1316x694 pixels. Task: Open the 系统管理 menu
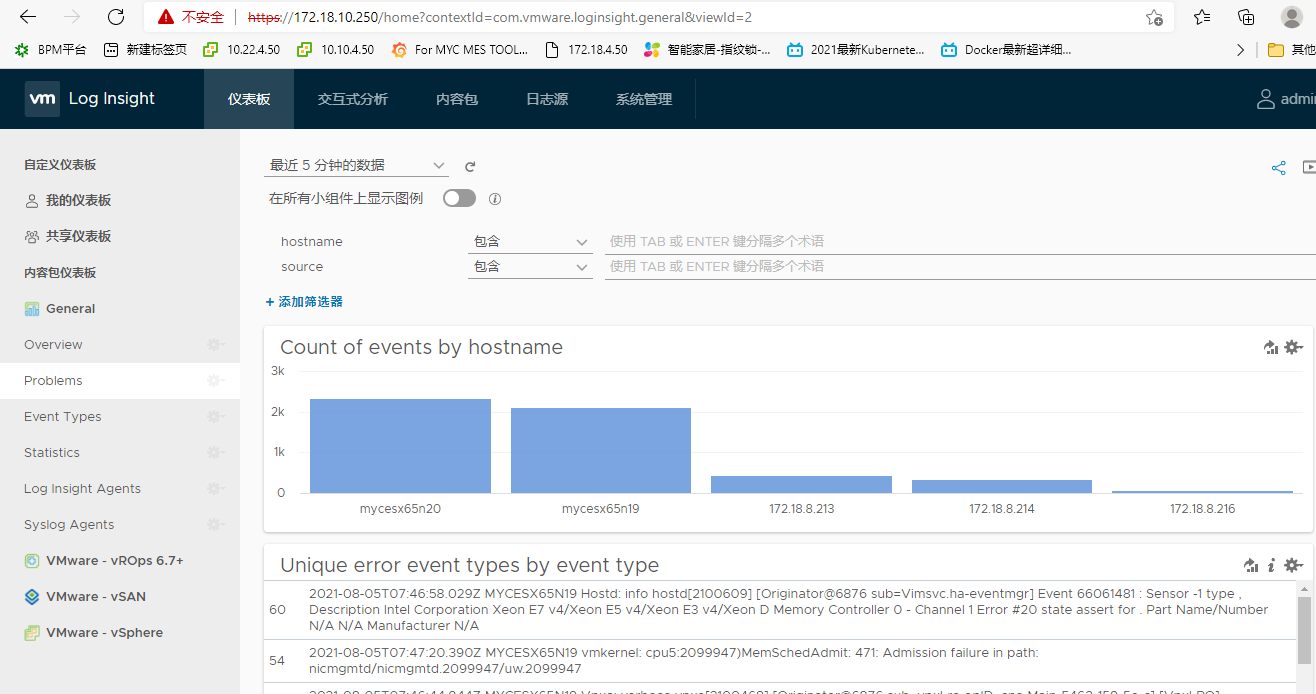point(643,98)
